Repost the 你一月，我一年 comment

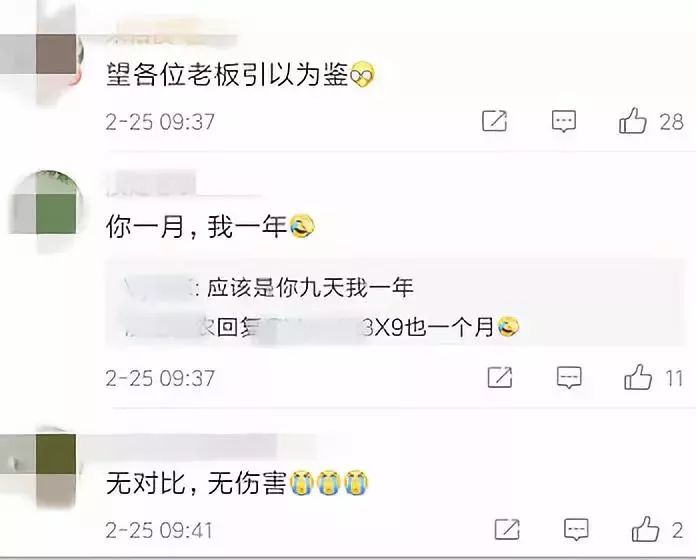(x=500, y=378)
